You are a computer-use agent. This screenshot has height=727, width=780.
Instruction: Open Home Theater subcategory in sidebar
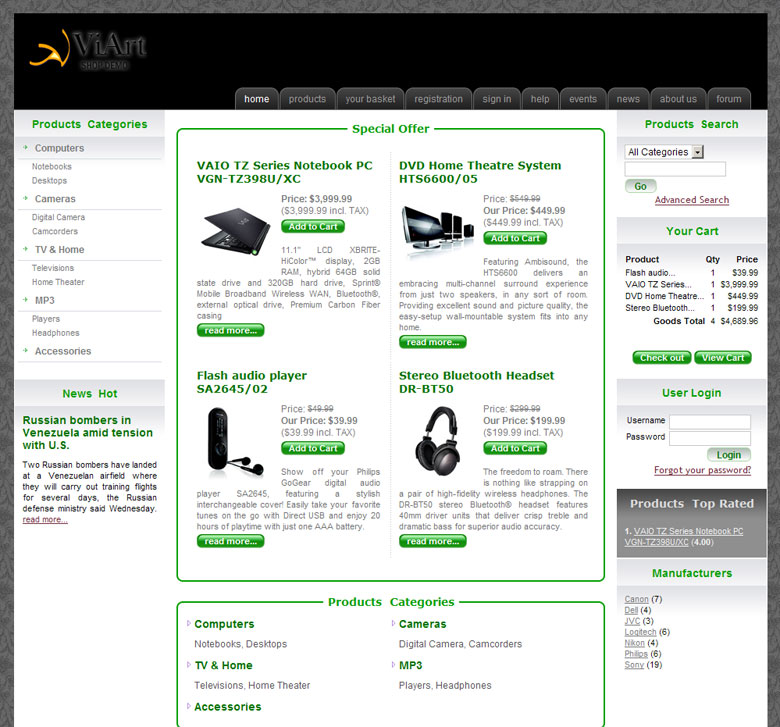pos(58,282)
